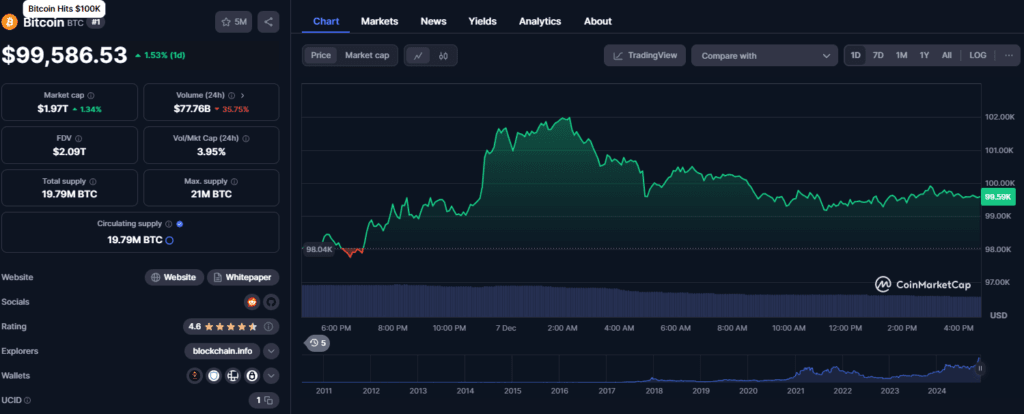The width and height of the screenshot is (1024, 414).
Task: Click the volume bars below the chart
Action: coord(641,301)
